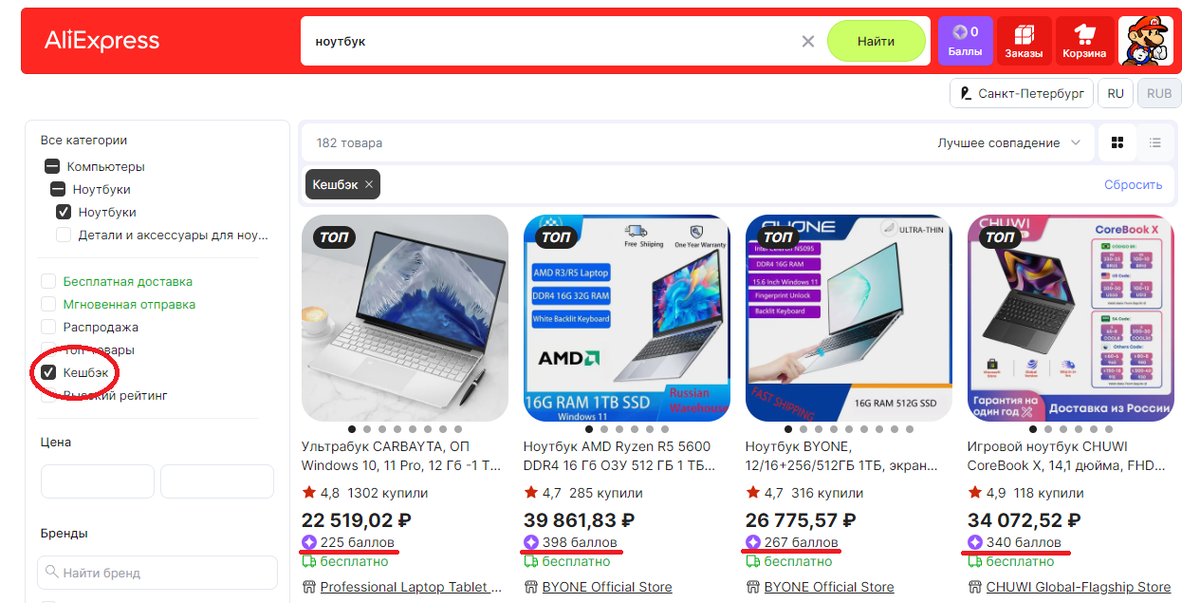Check the Распродажа filter
The image size is (1200, 603).
pyautogui.click(x=48, y=327)
